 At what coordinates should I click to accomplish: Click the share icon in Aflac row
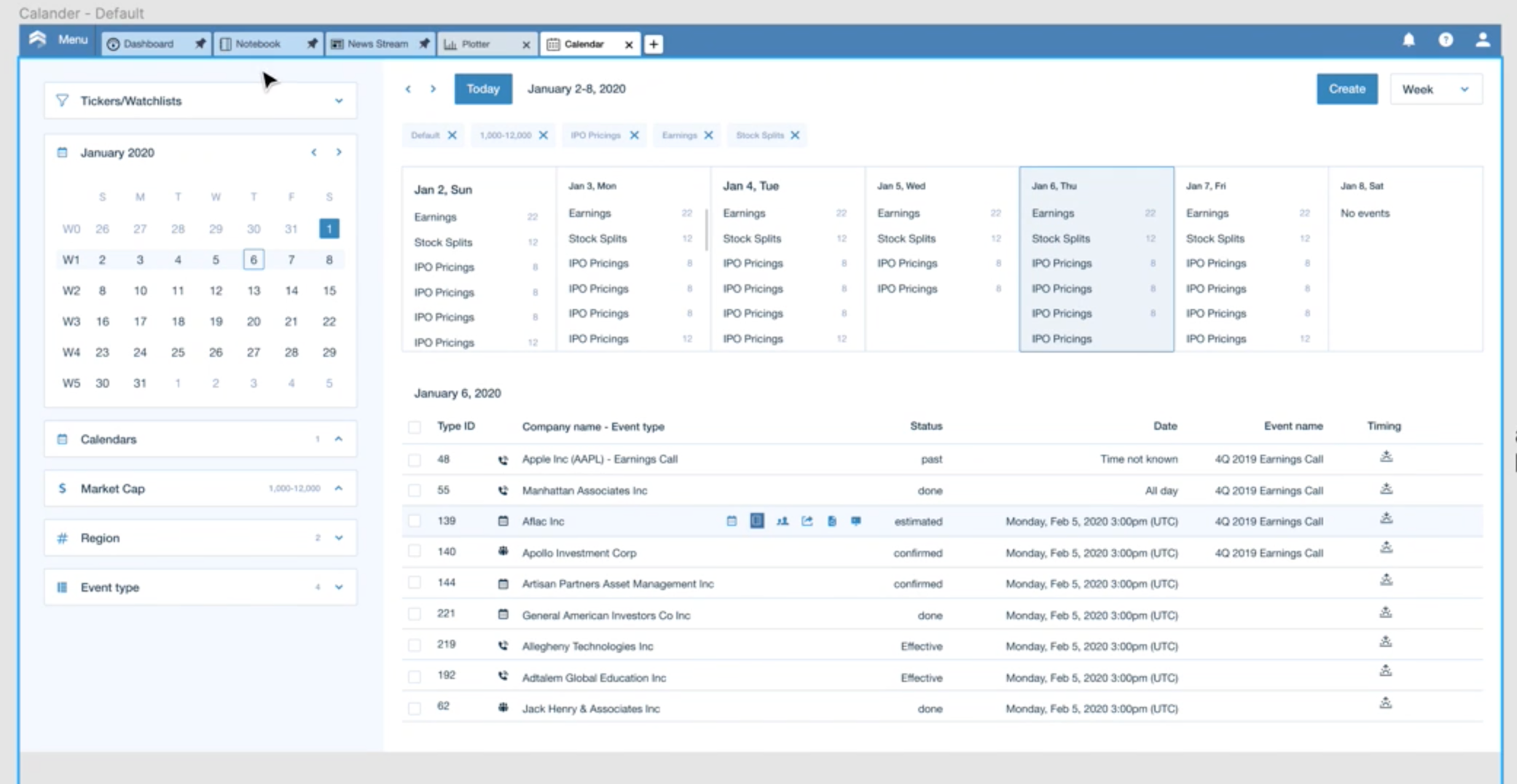807,521
